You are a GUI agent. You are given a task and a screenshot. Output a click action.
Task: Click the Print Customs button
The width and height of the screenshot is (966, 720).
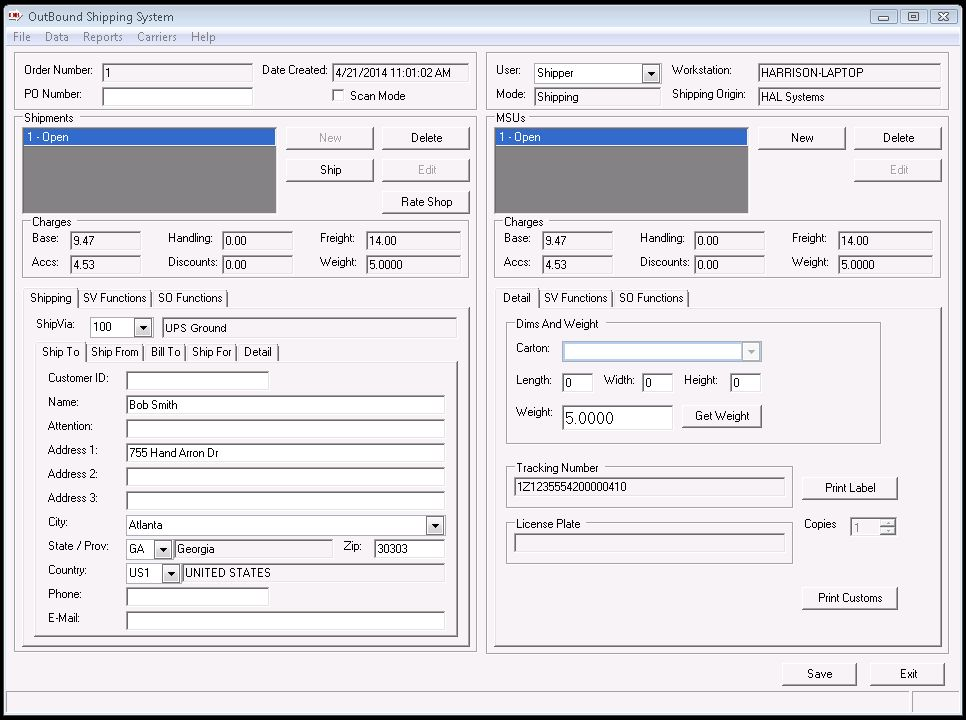click(x=849, y=598)
